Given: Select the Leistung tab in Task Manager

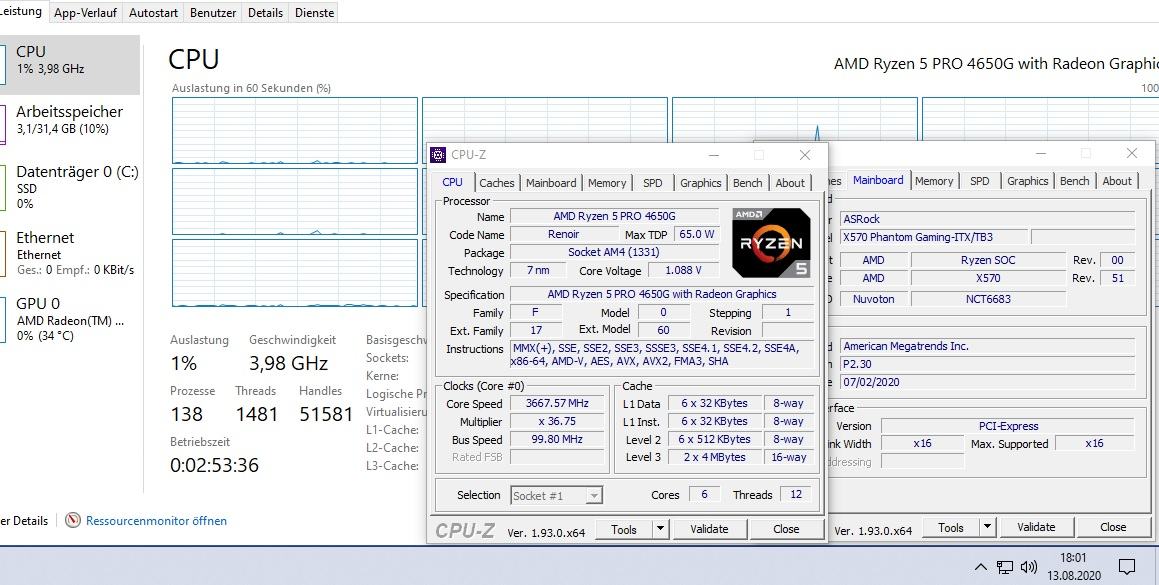Looking at the screenshot, I should click(x=22, y=11).
